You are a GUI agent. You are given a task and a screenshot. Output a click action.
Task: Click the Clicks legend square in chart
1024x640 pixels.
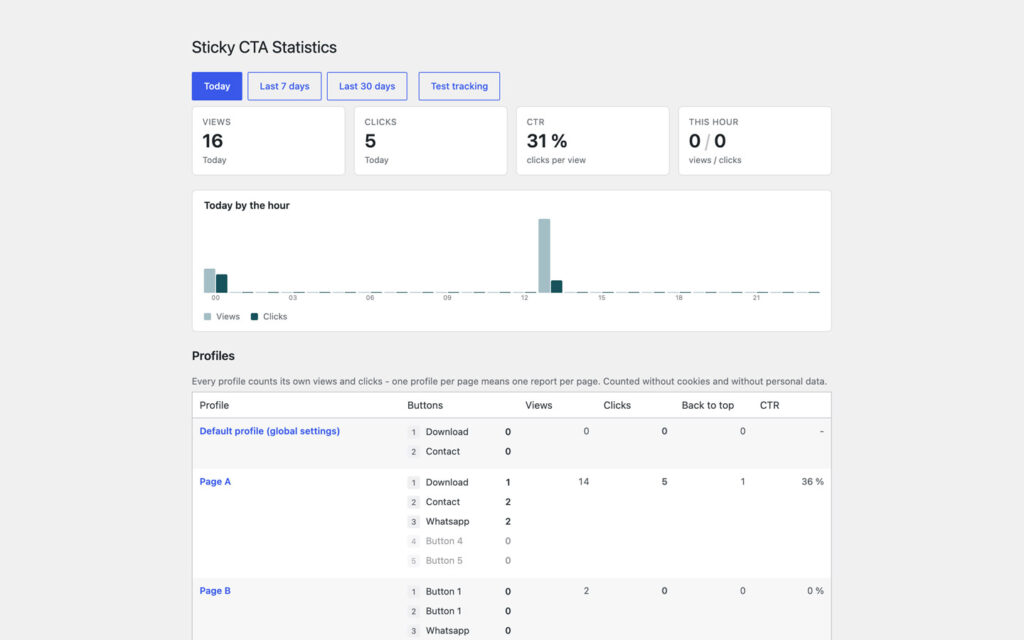(x=255, y=317)
